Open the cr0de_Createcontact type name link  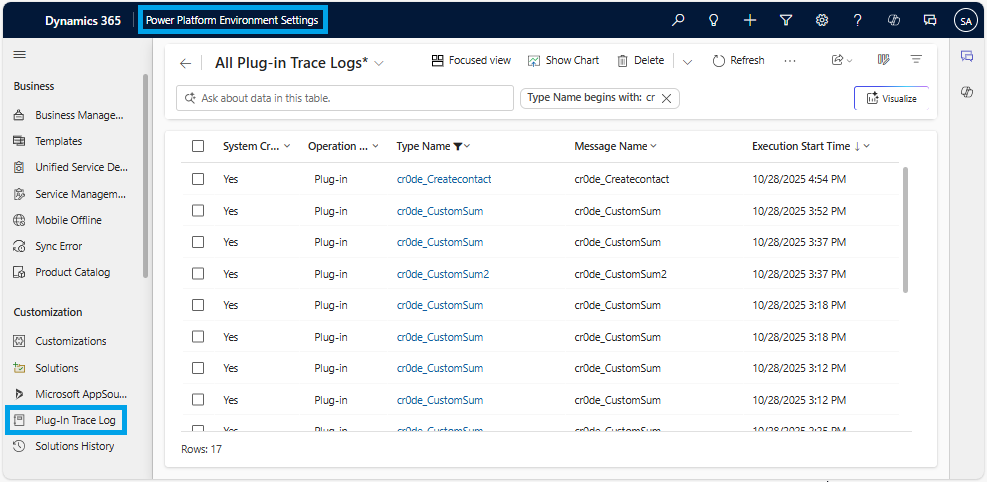[x=444, y=179]
